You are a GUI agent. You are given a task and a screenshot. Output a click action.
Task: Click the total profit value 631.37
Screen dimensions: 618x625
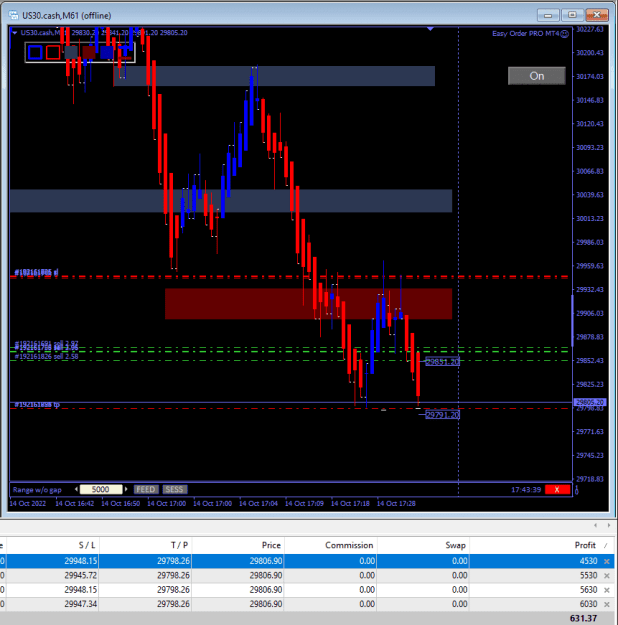583,618
